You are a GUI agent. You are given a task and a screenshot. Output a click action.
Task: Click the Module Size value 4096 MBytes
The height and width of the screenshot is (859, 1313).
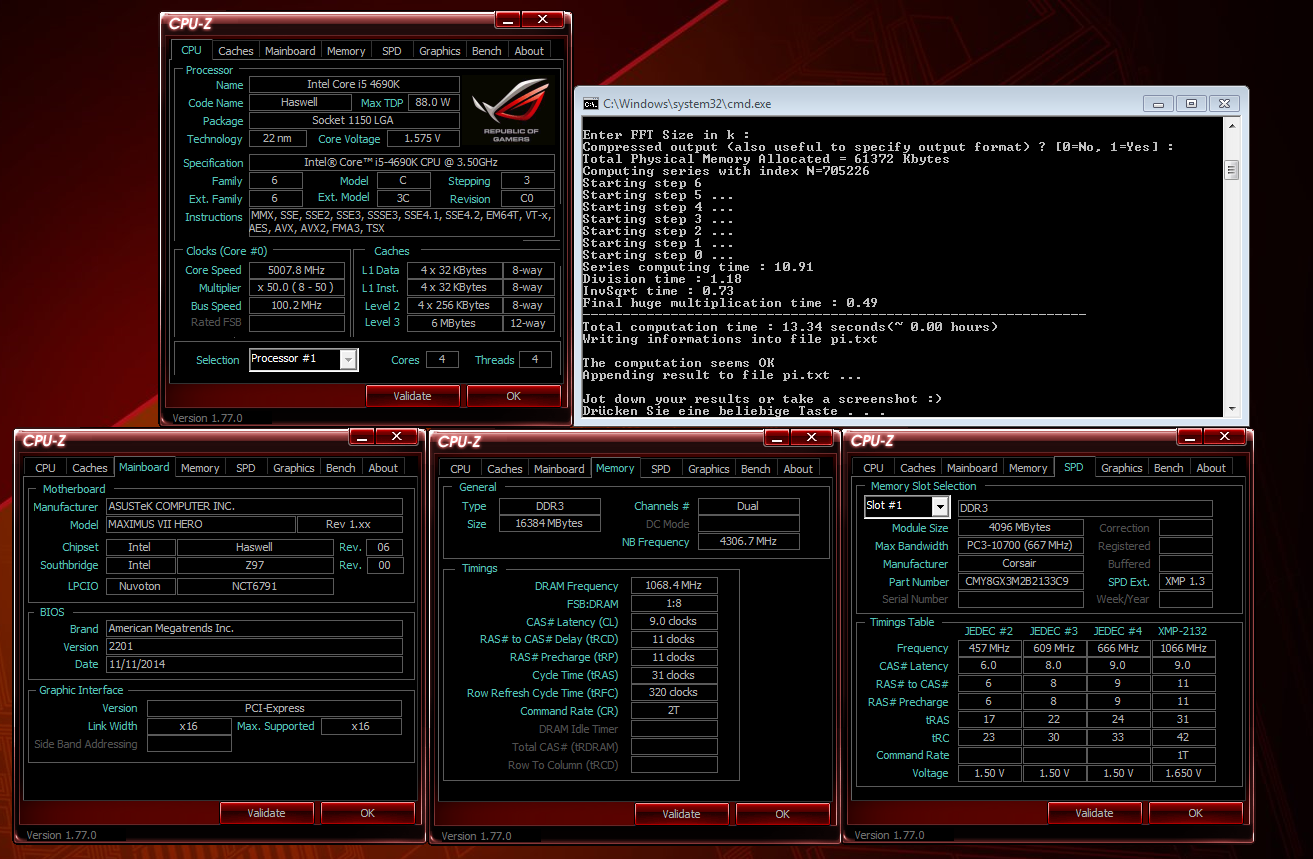point(1020,528)
